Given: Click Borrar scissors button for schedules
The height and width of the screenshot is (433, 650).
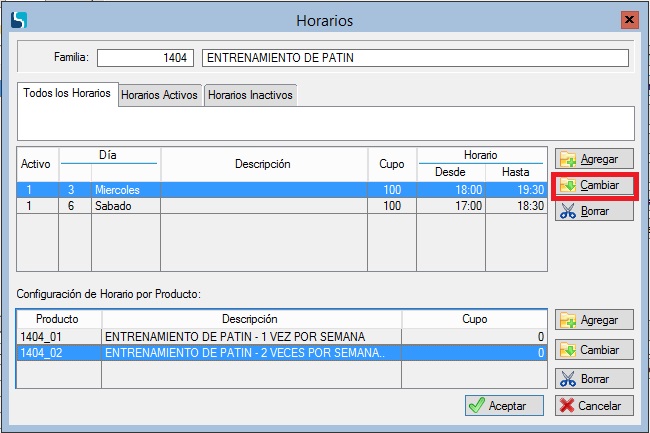Looking at the screenshot, I should 593,212.
